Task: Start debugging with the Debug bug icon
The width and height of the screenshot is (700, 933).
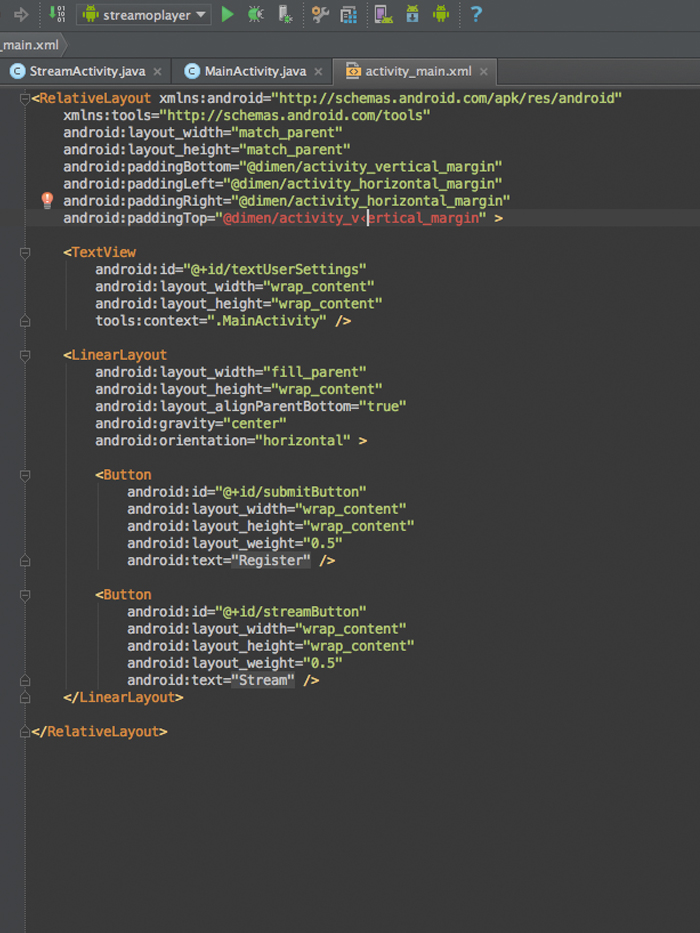Action: 256,14
